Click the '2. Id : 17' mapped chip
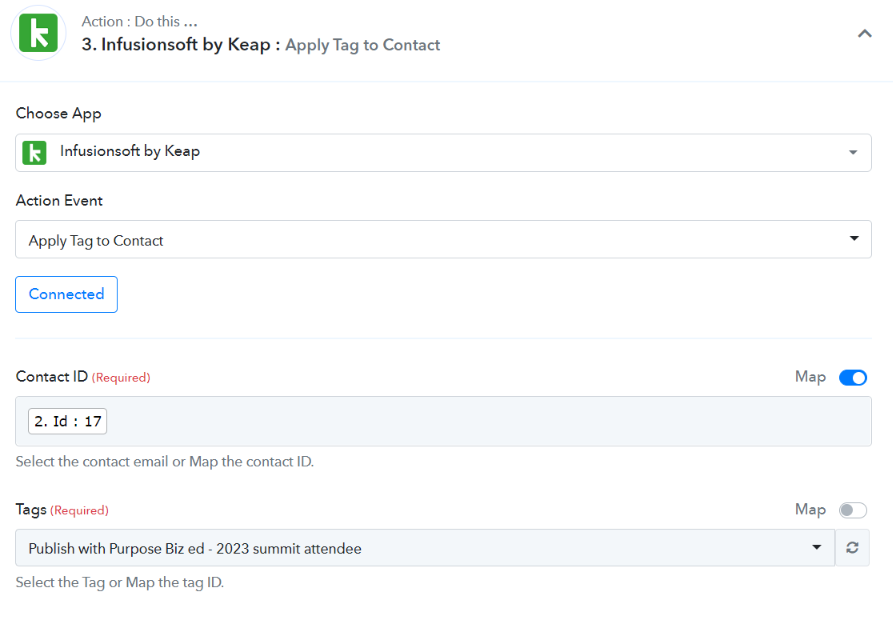Screen dimensions: 893x621 [68, 422]
